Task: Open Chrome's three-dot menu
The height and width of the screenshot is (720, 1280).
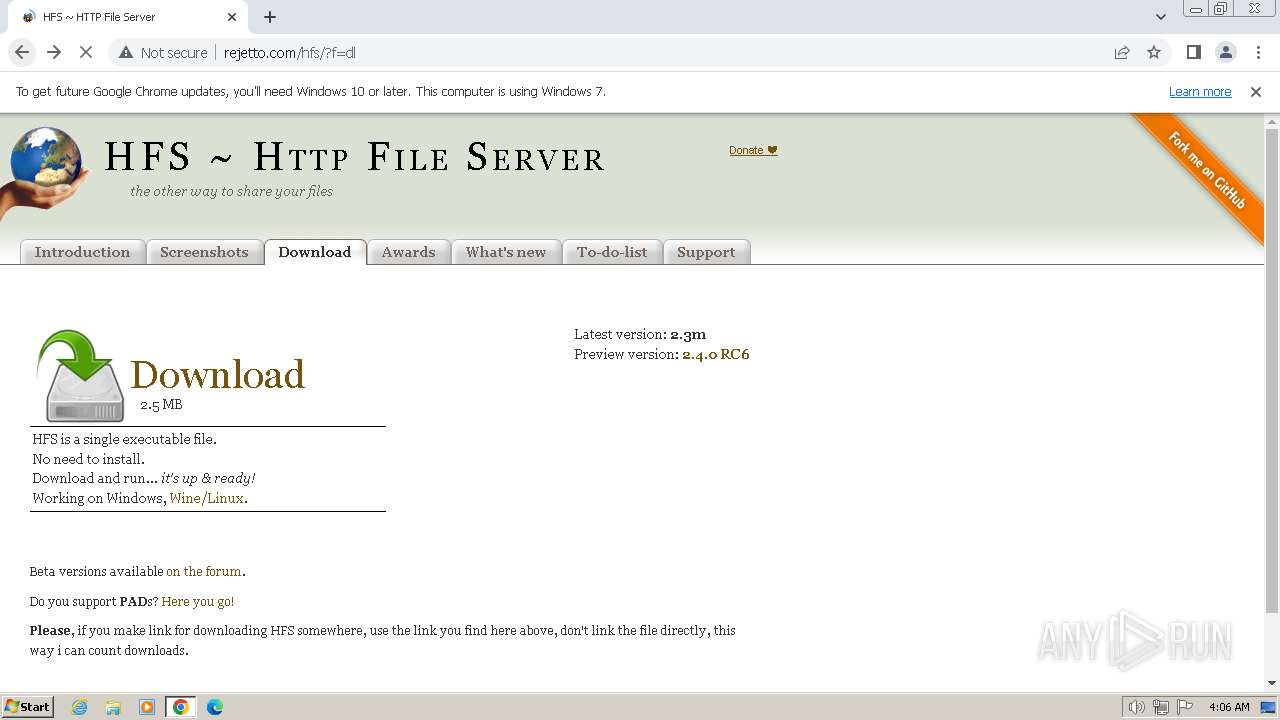Action: pyautogui.click(x=1257, y=53)
